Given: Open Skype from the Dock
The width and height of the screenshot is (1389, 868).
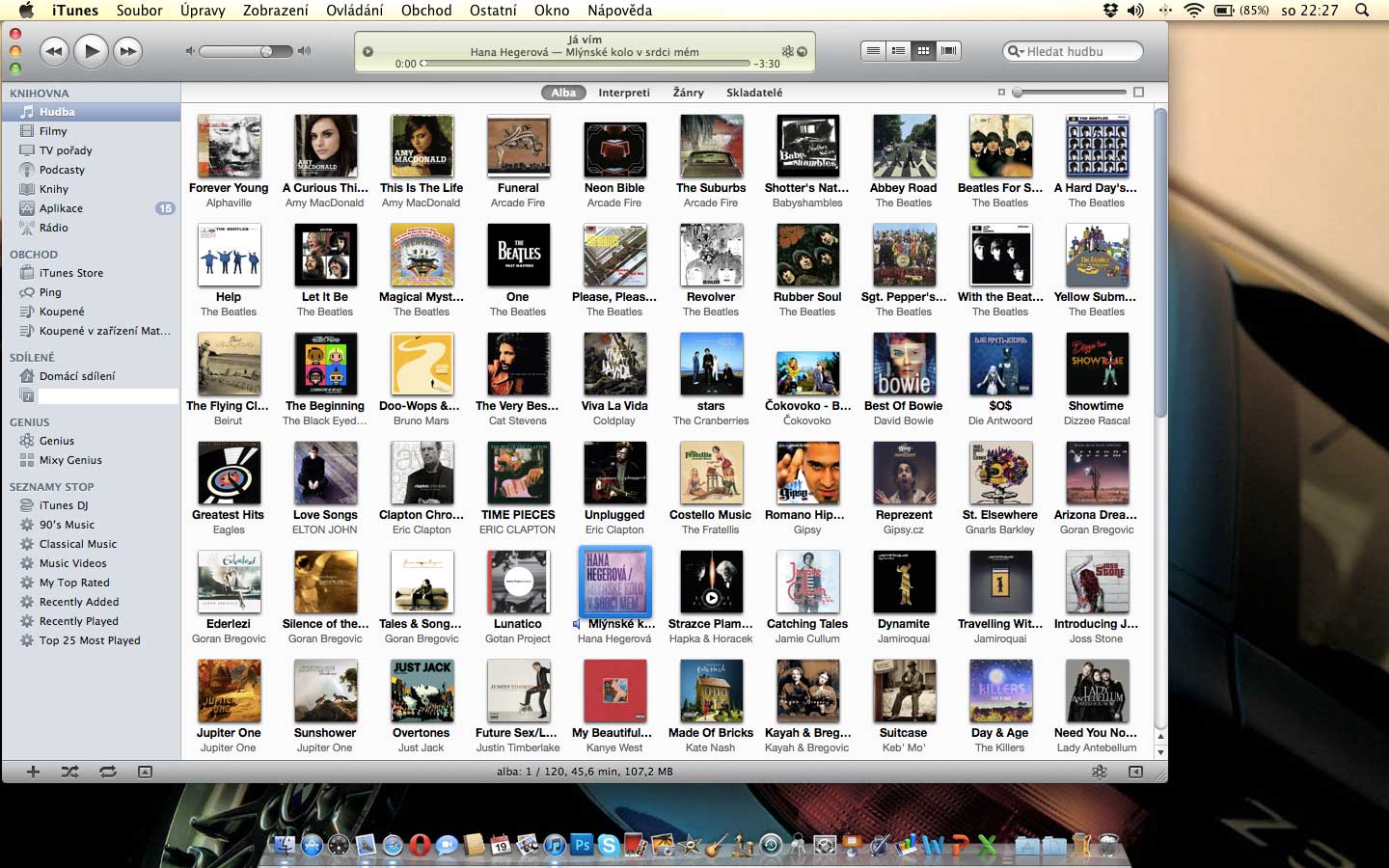Looking at the screenshot, I should 609,845.
